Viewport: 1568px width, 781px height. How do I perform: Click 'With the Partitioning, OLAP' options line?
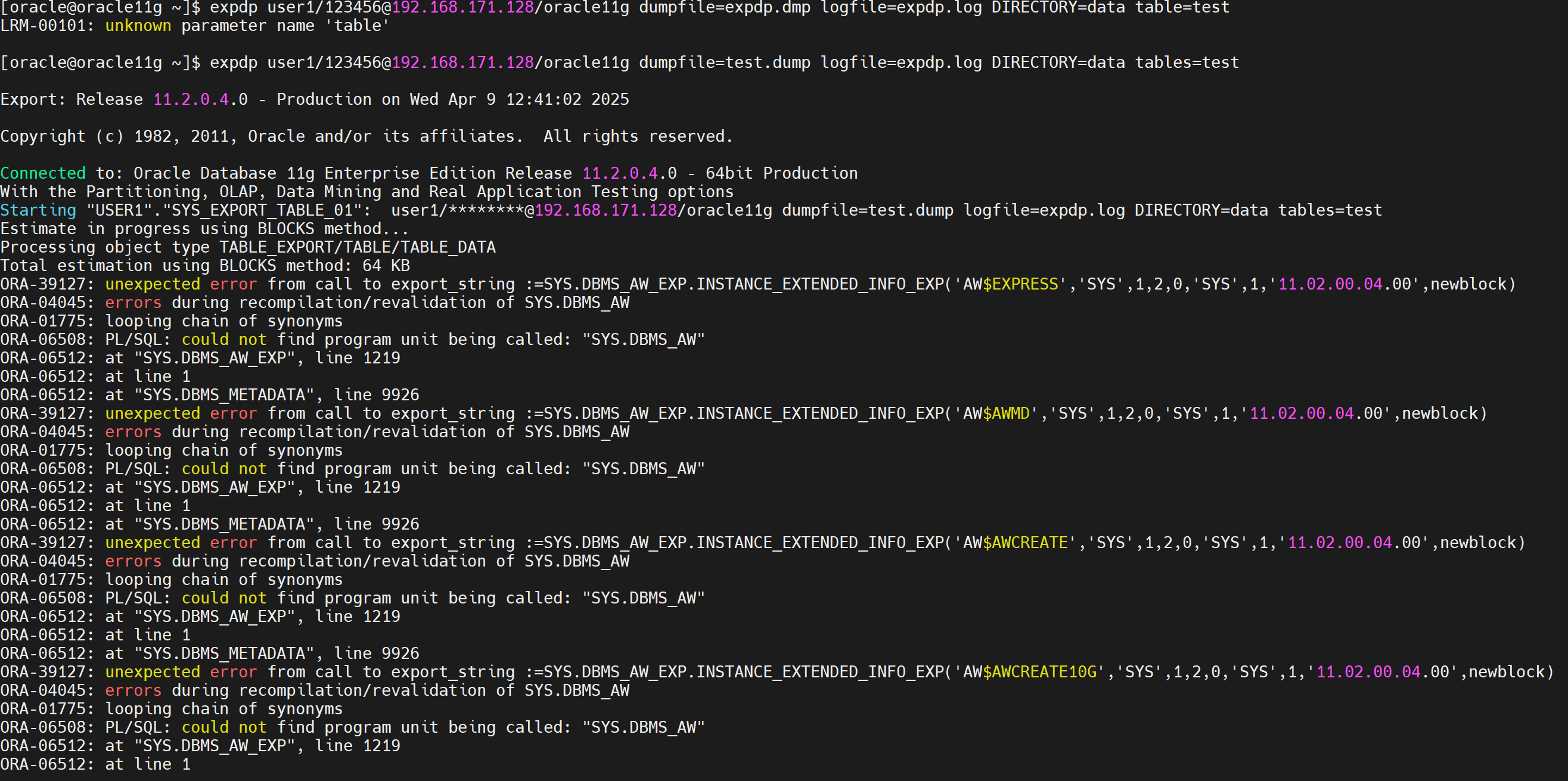click(366, 192)
